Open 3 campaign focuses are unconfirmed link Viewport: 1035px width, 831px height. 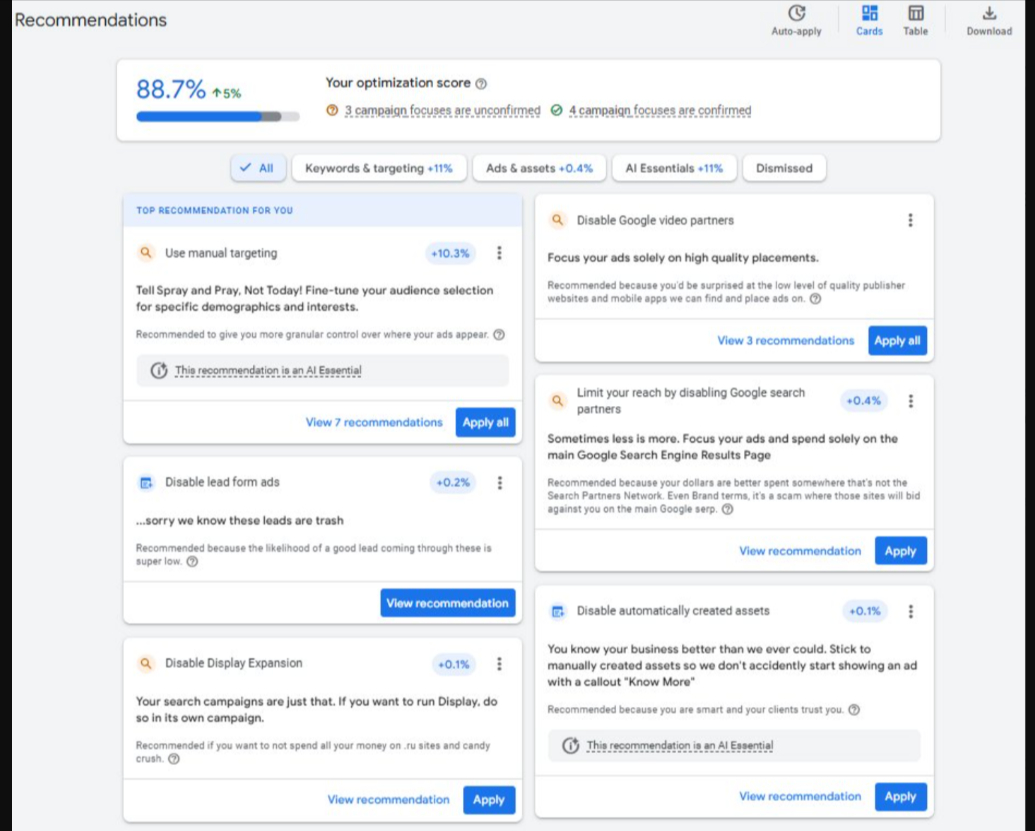[x=442, y=110]
